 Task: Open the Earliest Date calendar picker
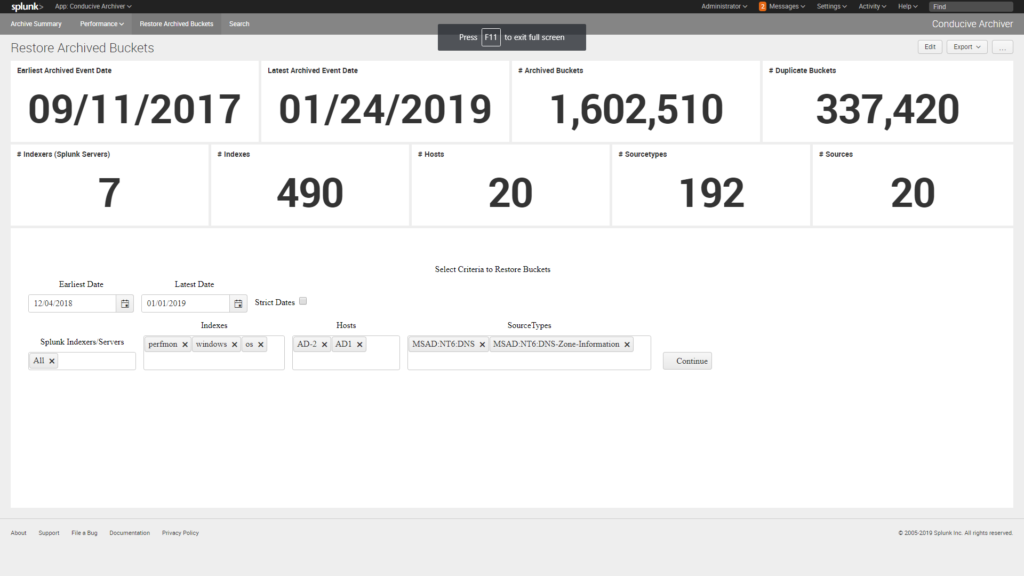pyautogui.click(x=124, y=304)
